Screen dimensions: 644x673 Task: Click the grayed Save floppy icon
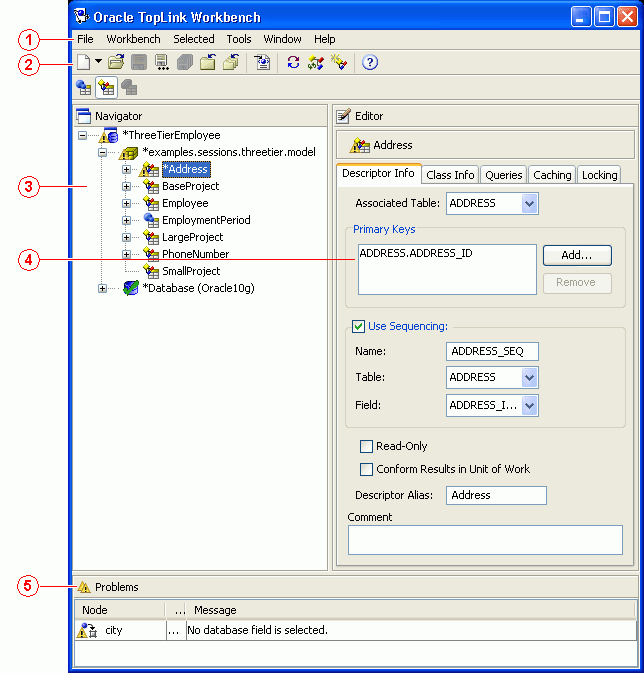point(139,63)
